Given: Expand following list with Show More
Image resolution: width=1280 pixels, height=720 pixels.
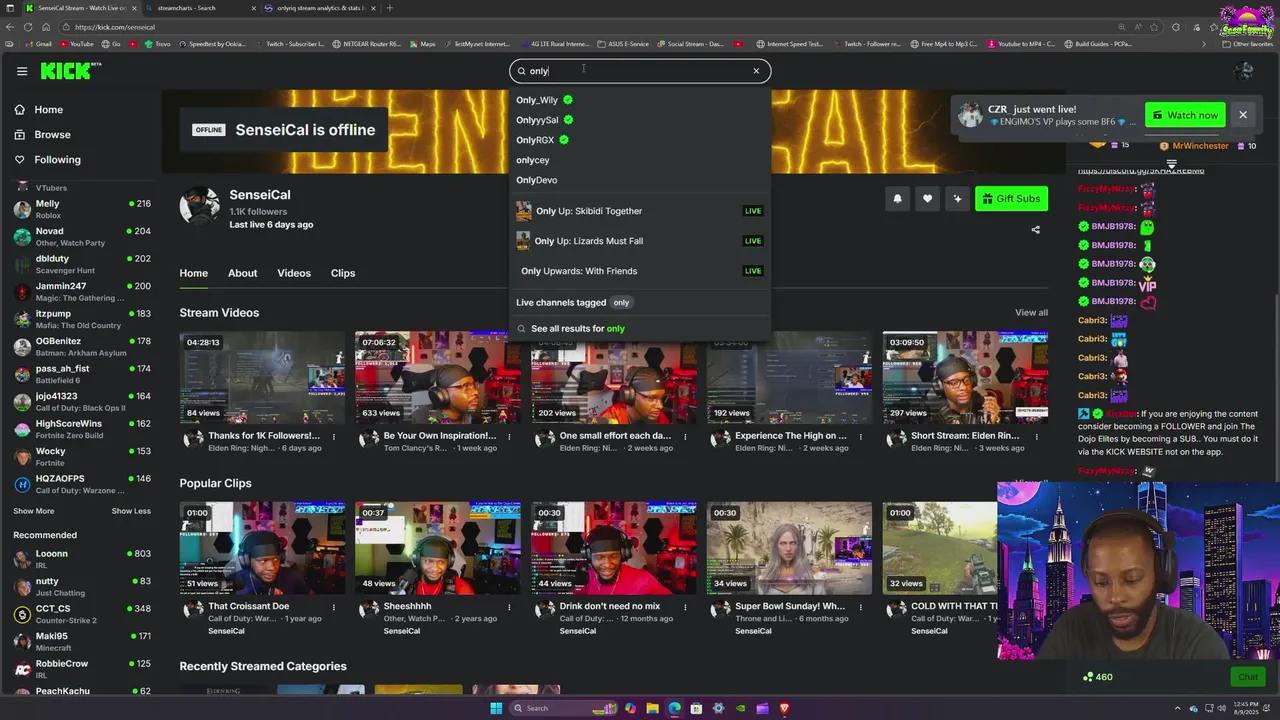Looking at the screenshot, I should [x=33, y=511].
